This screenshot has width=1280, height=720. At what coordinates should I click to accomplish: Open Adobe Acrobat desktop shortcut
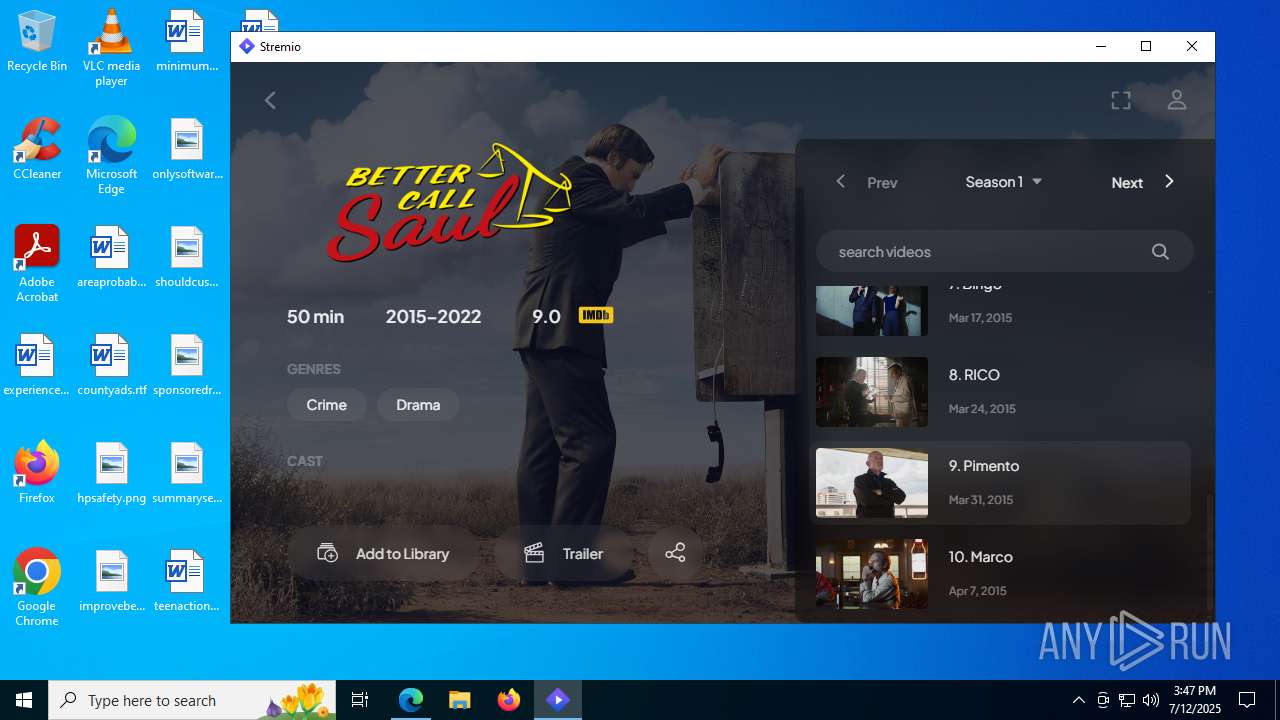pos(37,263)
